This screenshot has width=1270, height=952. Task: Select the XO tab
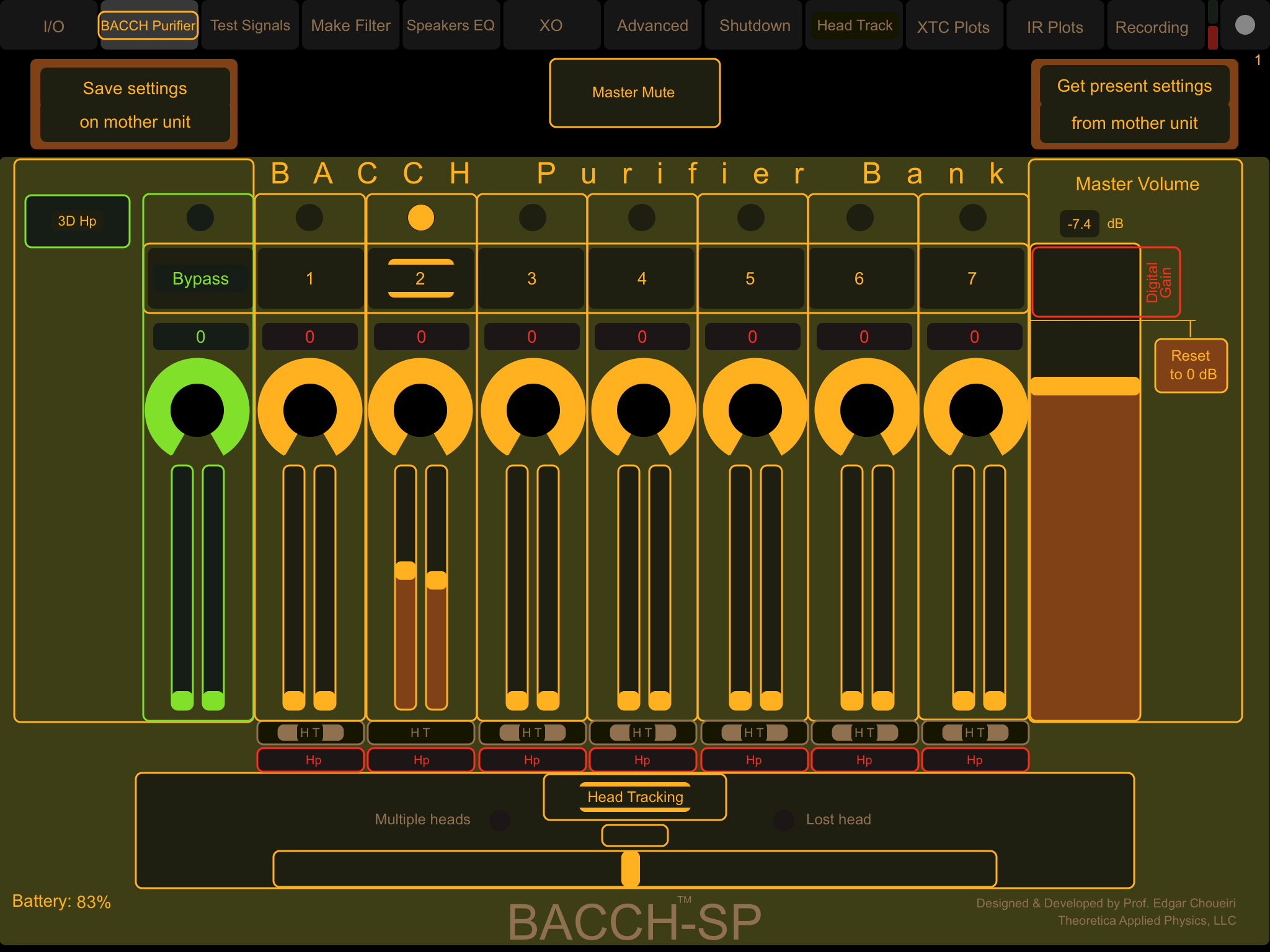(551, 26)
